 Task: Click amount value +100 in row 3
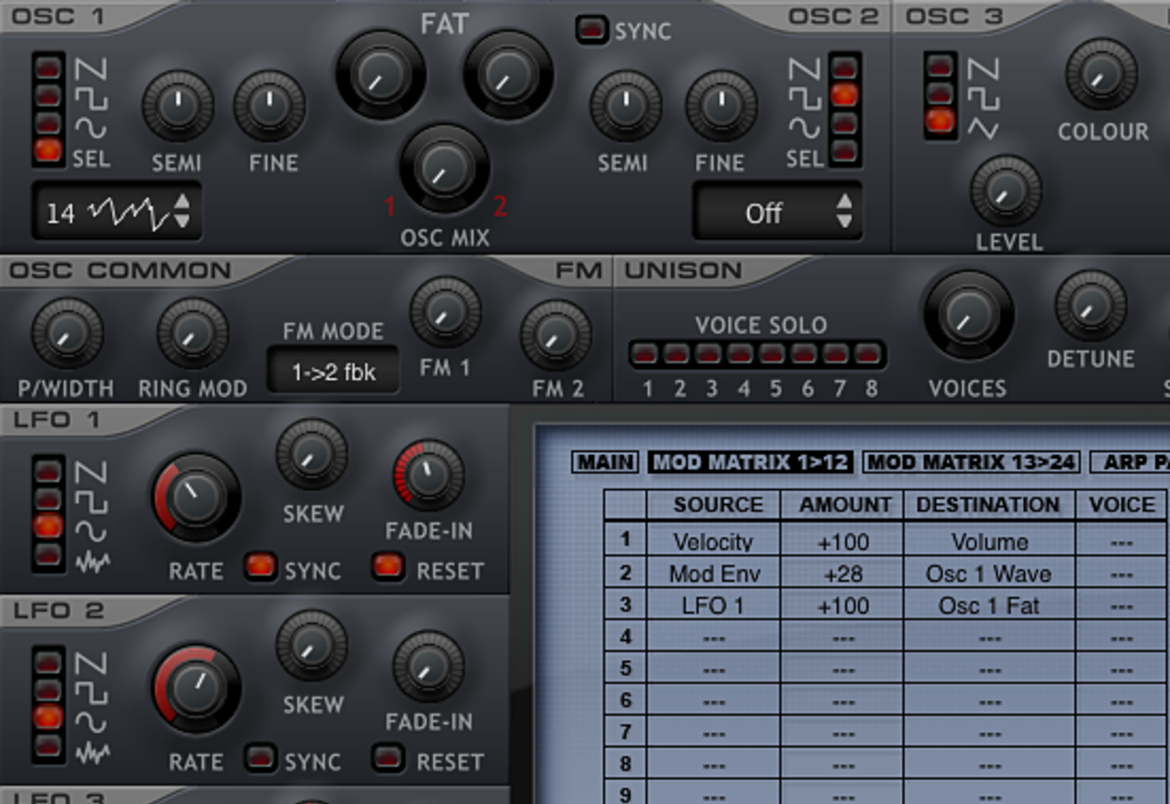point(842,605)
